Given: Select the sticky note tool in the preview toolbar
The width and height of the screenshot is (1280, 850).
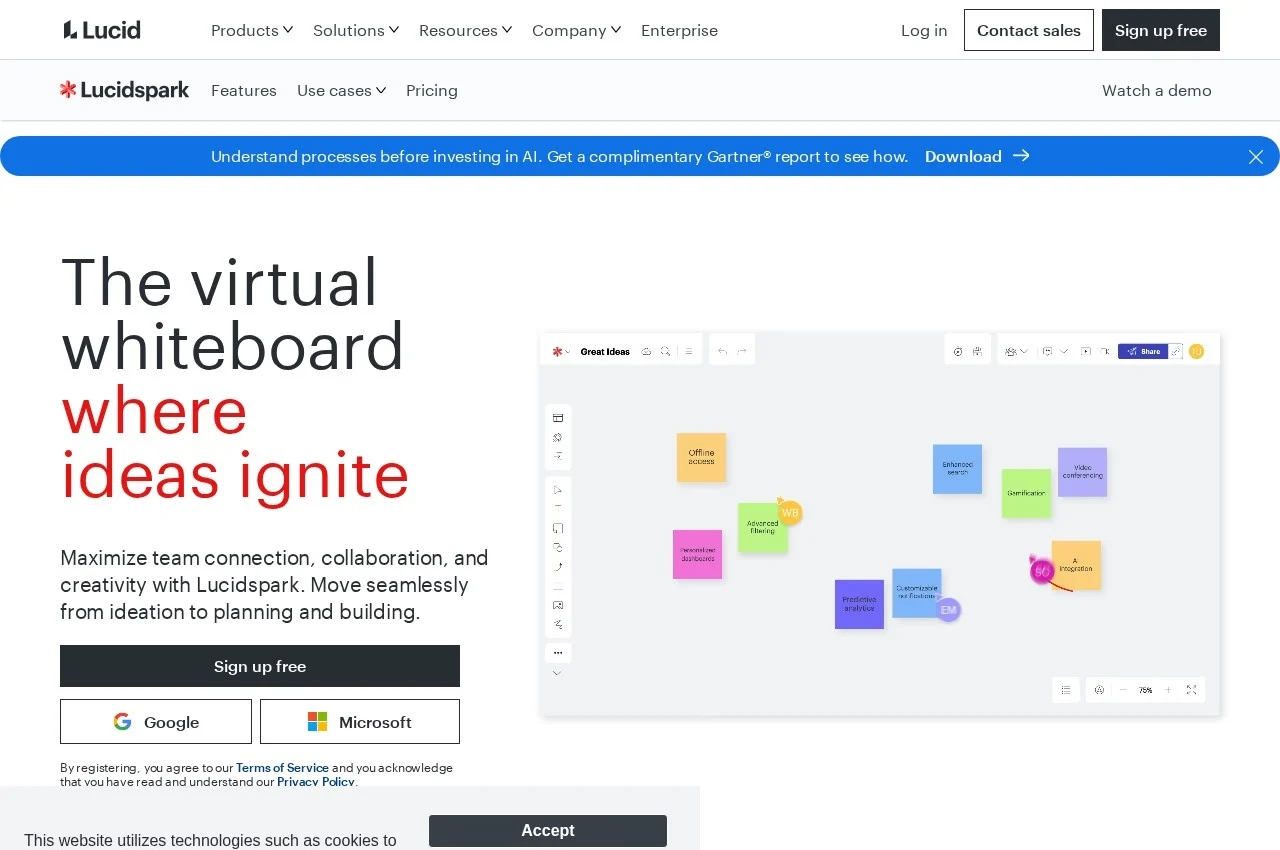Looking at the screenshot, I should point(558,528).
